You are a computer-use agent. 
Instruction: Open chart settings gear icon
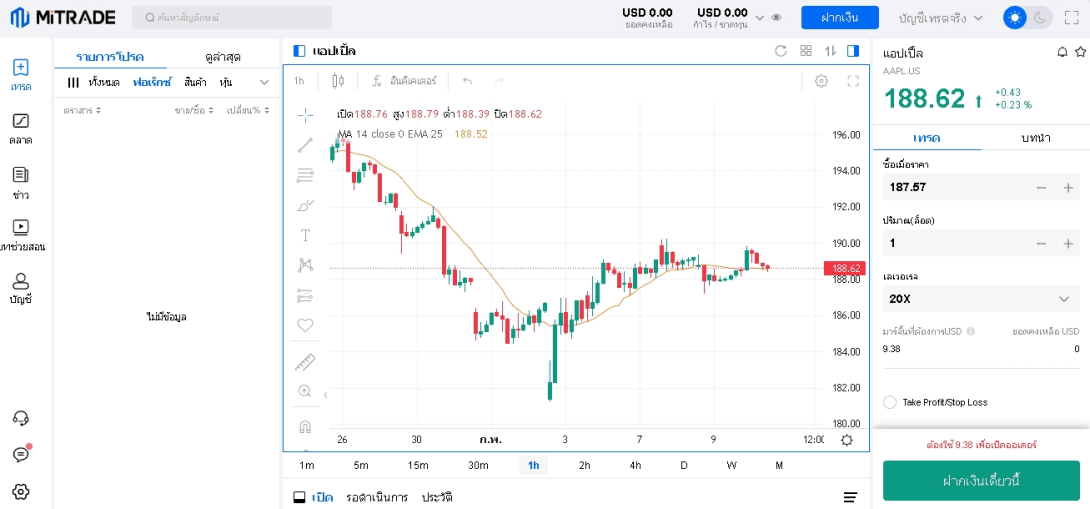(x=821, y=81)
